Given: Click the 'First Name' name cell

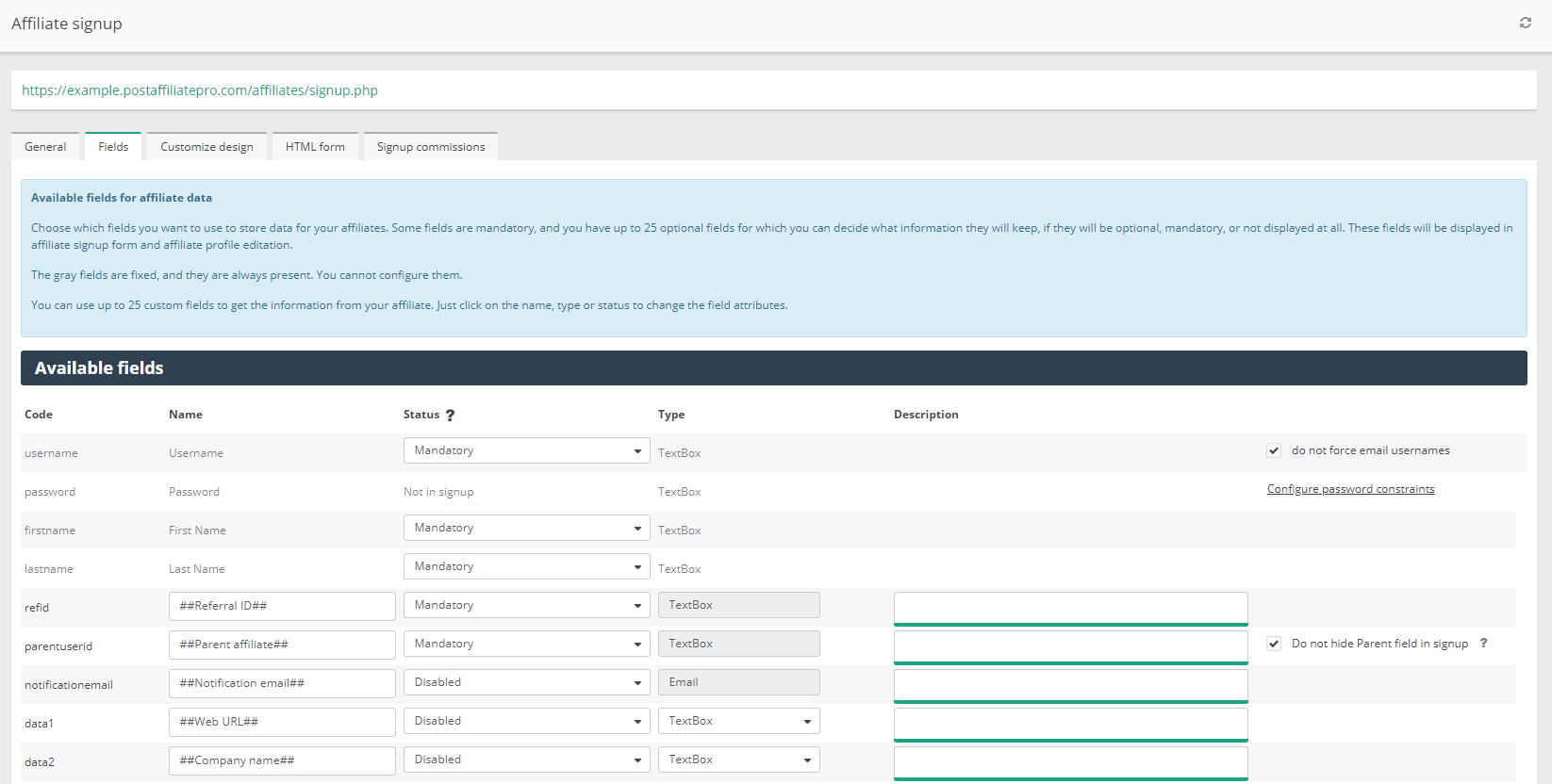Looking at the screenshot, I should point(197,531).
